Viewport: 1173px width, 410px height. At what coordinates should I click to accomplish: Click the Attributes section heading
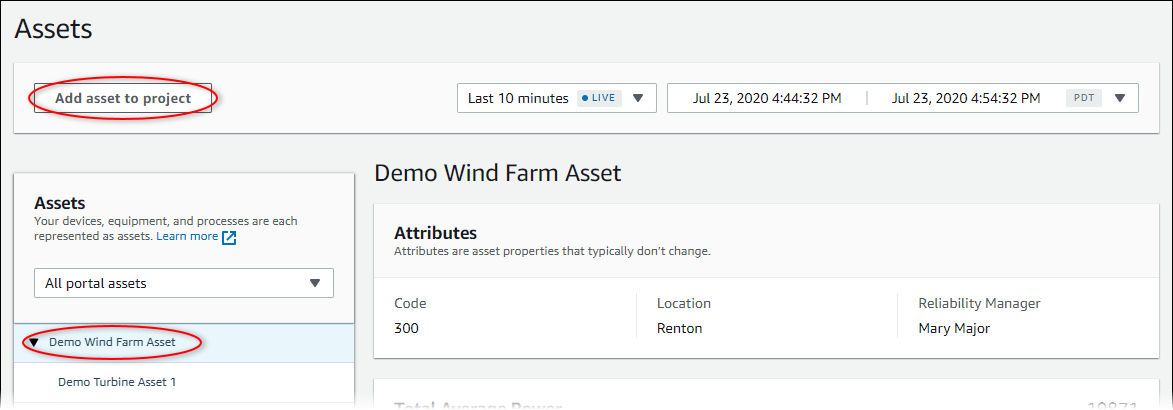435,233
